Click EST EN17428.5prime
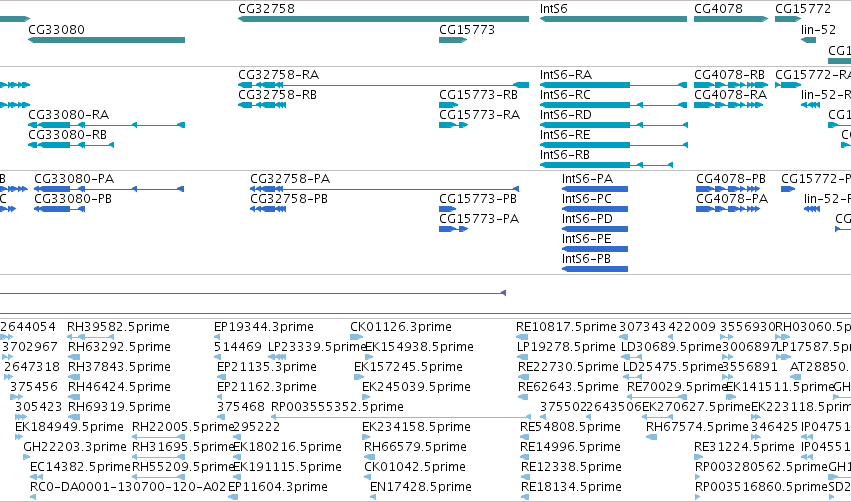 (421, 487)
